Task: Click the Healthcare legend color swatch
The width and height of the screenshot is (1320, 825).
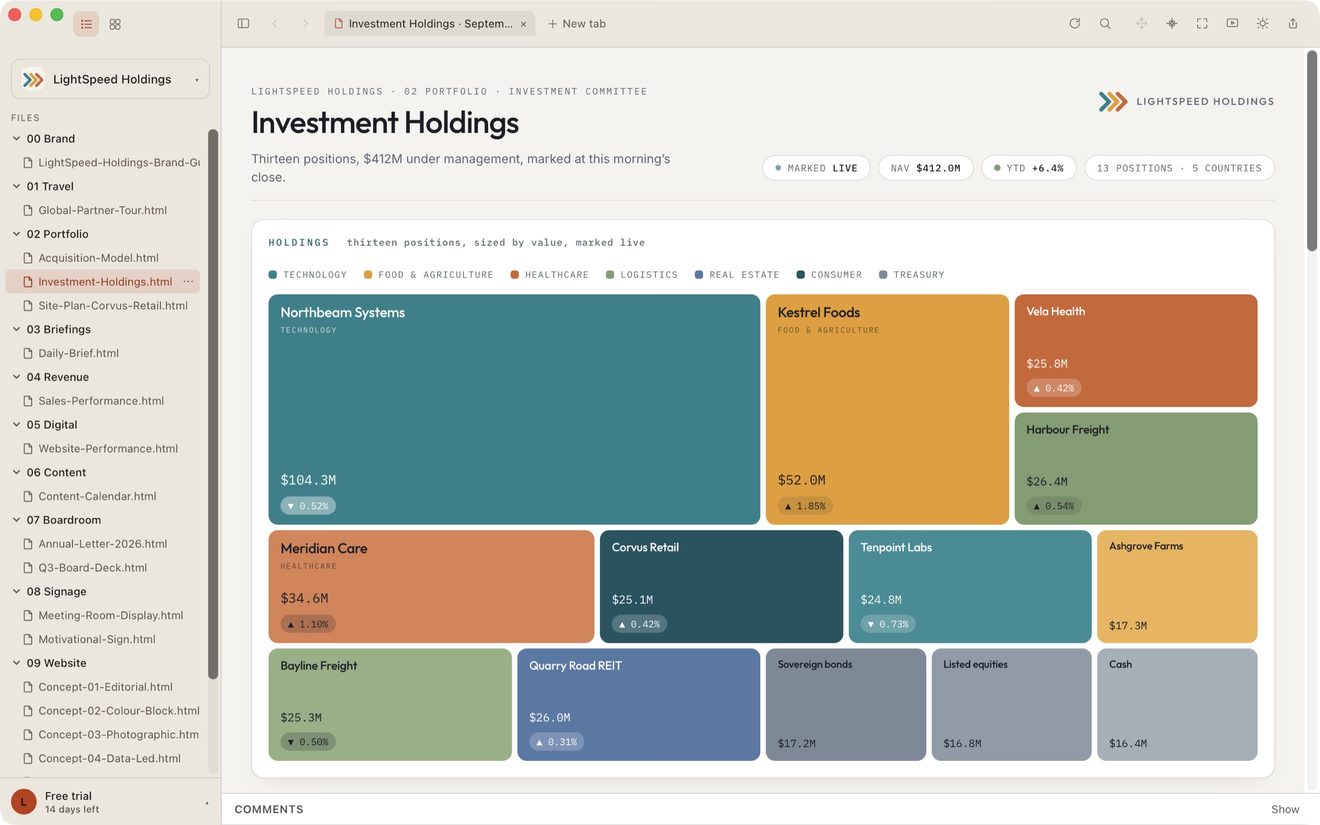Action: (x=515, y=274)
